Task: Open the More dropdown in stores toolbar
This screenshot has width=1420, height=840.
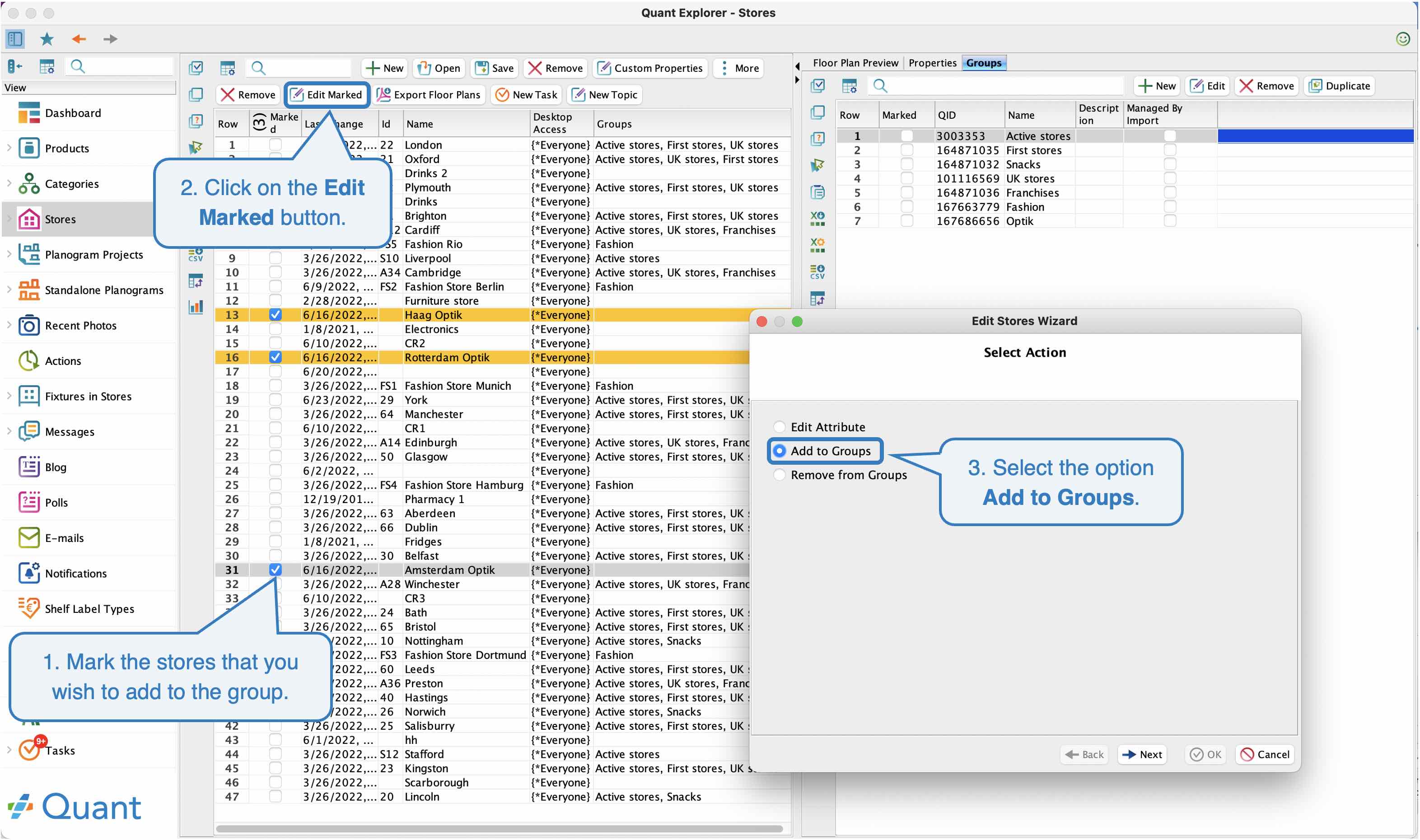Action: pos(738,68)
